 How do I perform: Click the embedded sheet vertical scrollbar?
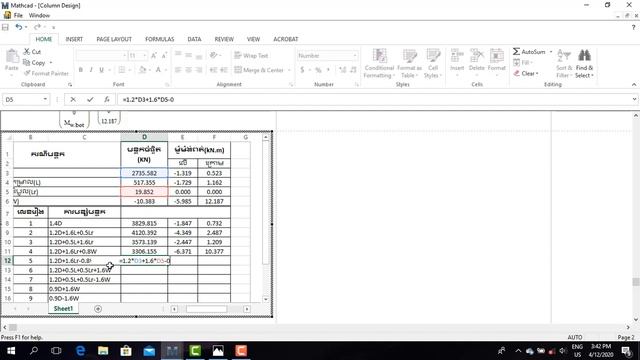click(266, 217)
